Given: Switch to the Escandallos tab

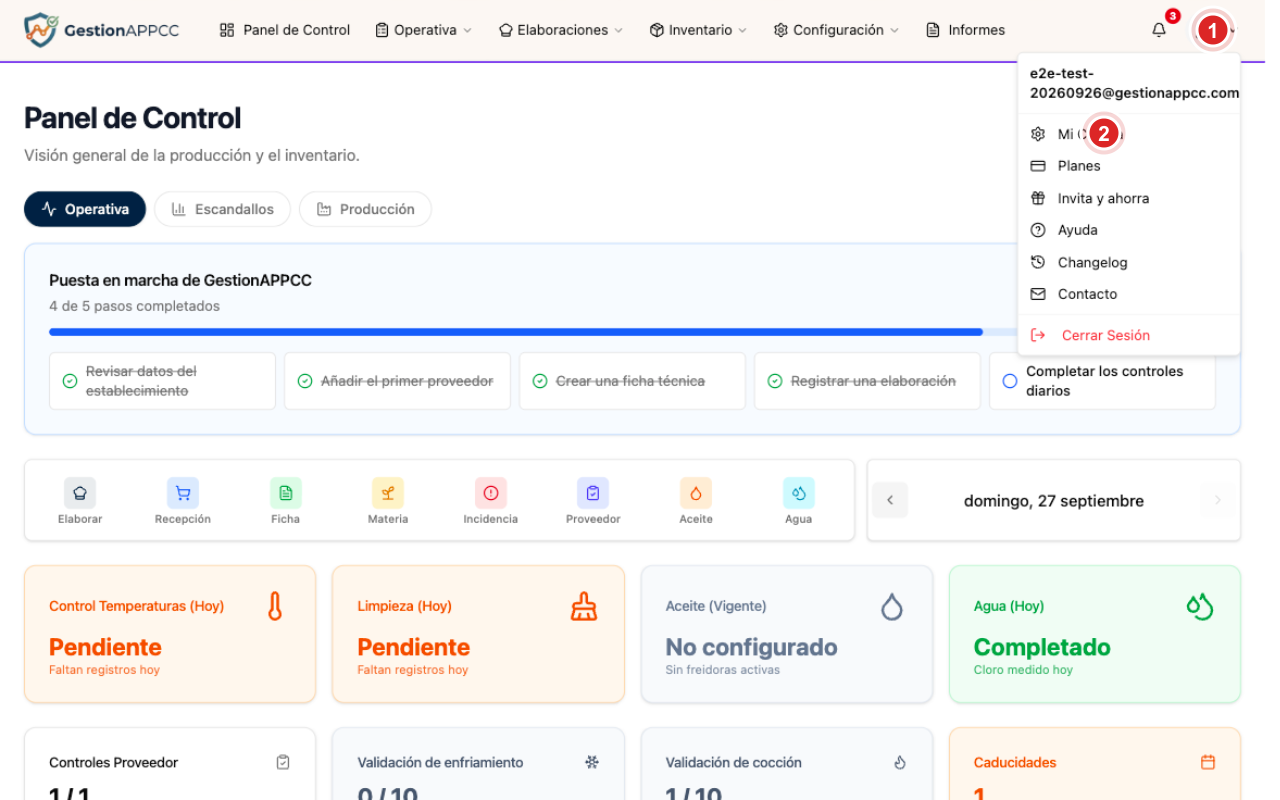Looking at the screenshot, I should [x=222, y=209].
